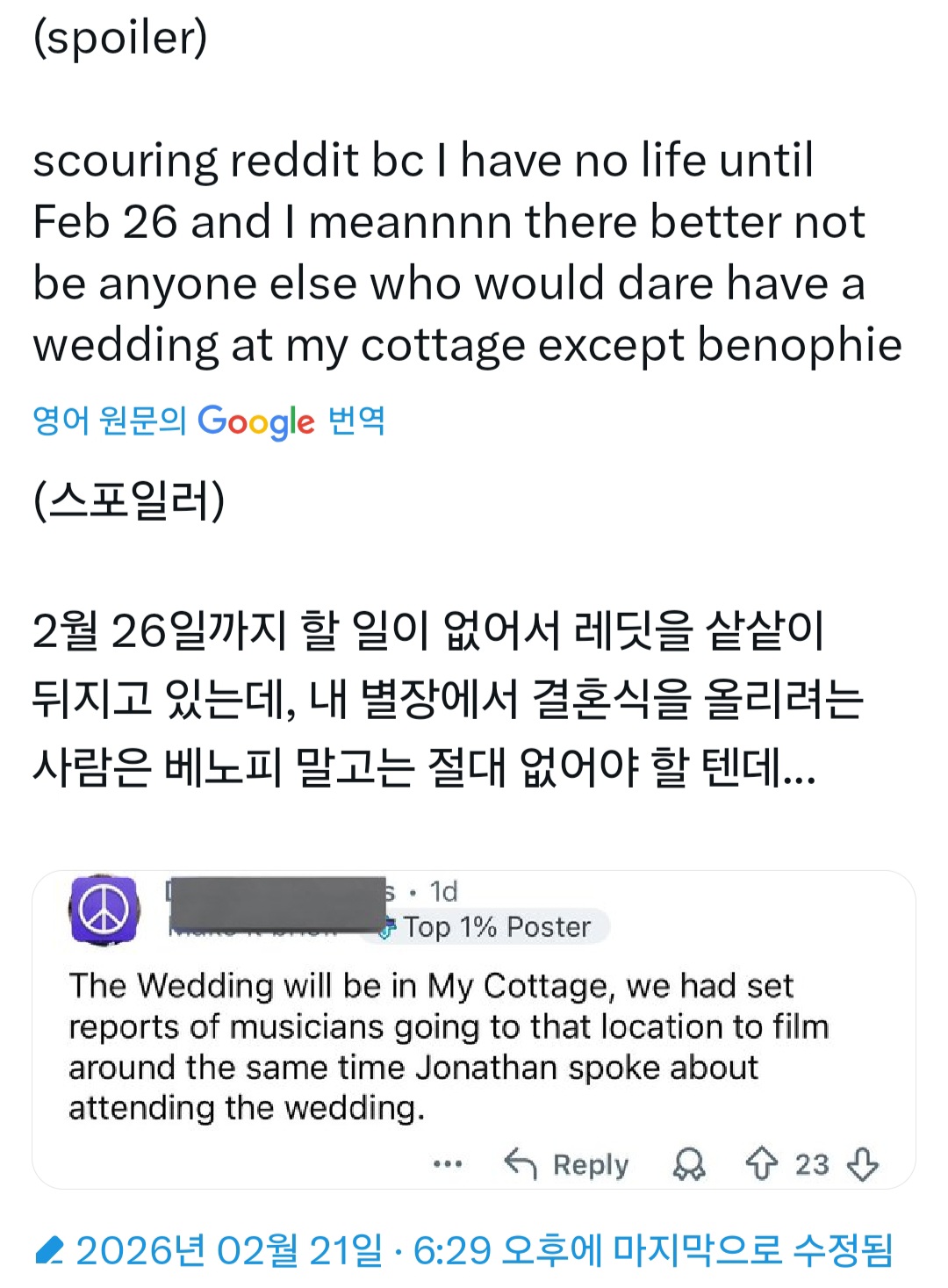Open the three-dot menu on the comment
The width and height of the screenshot is (948, 1288).
[x=448, y=1164]
